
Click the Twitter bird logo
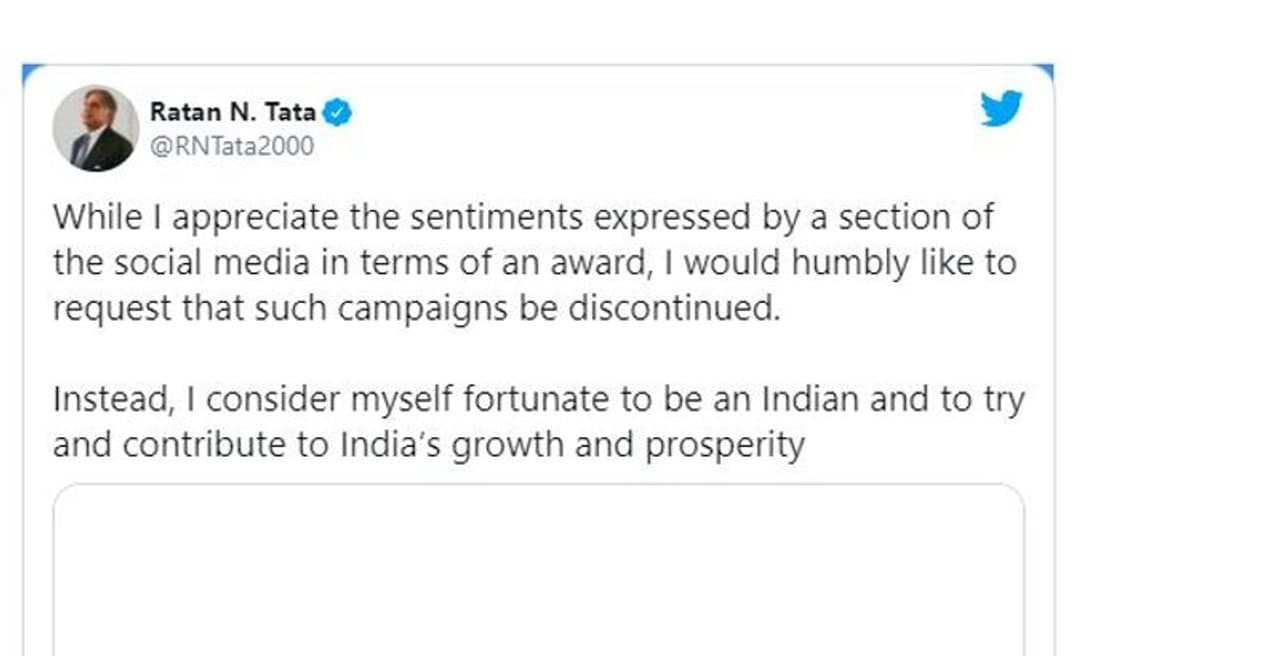(1001, 108)
